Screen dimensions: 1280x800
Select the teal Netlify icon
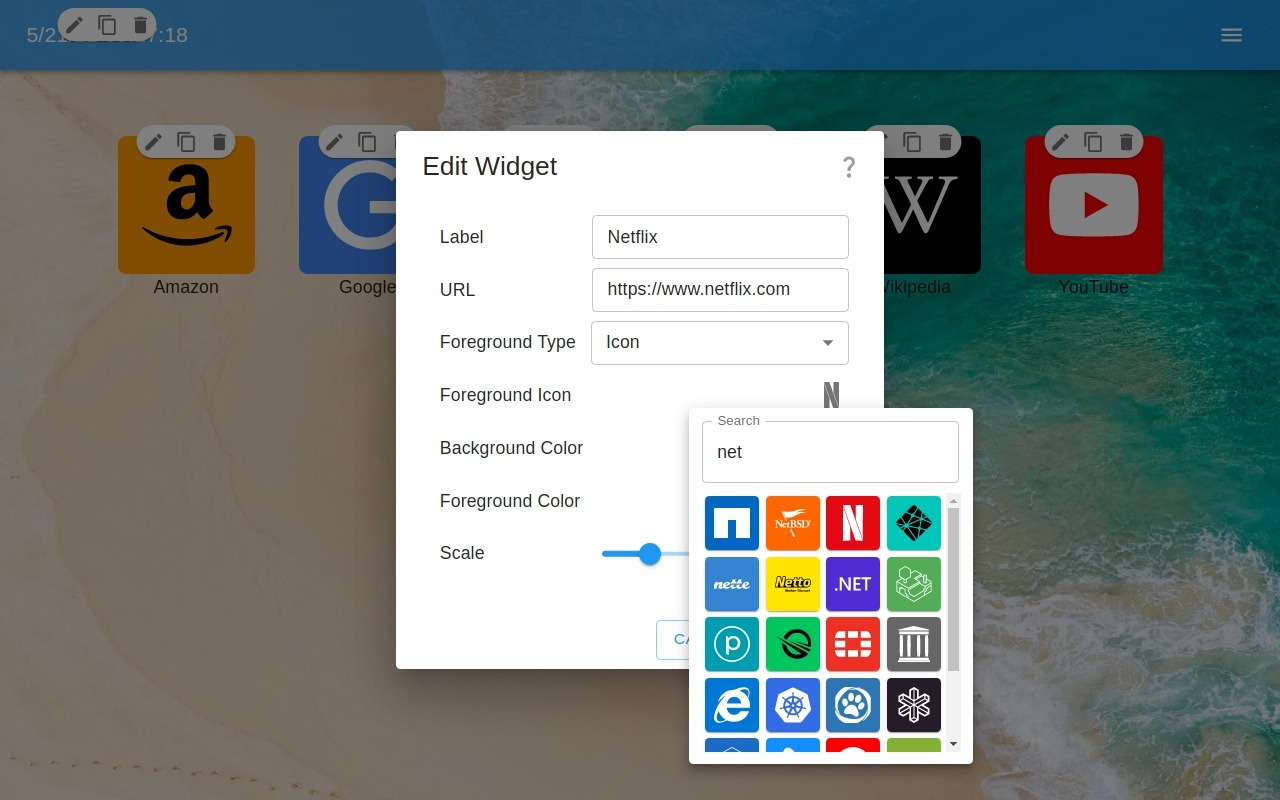click(x=914, y=523)
